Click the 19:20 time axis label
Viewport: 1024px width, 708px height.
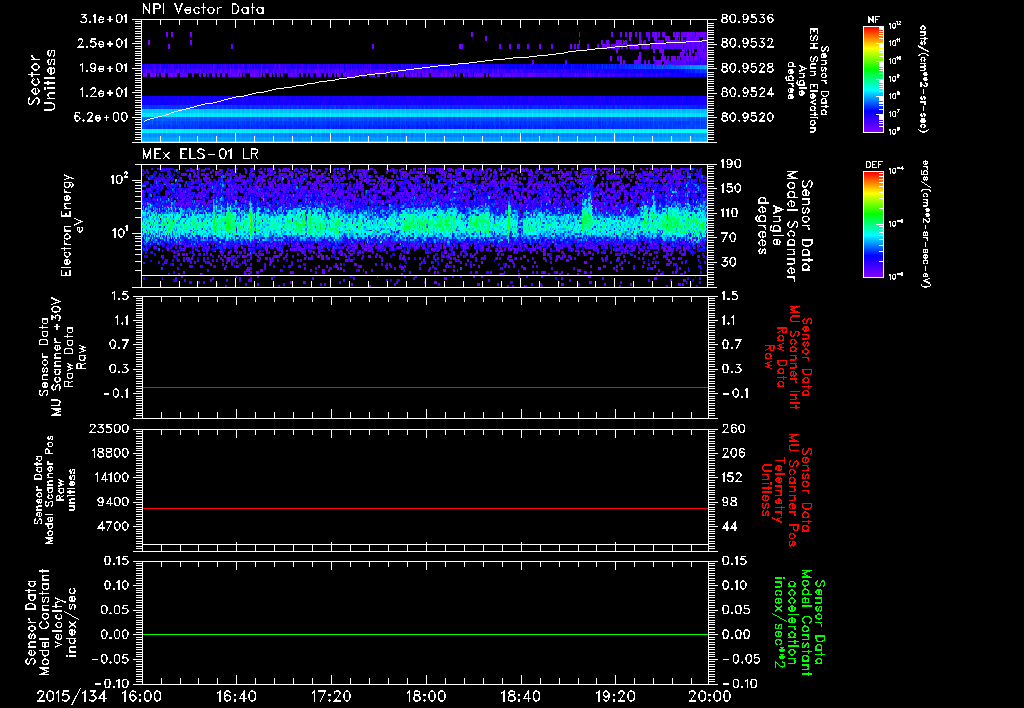click(x=615, y=696)
